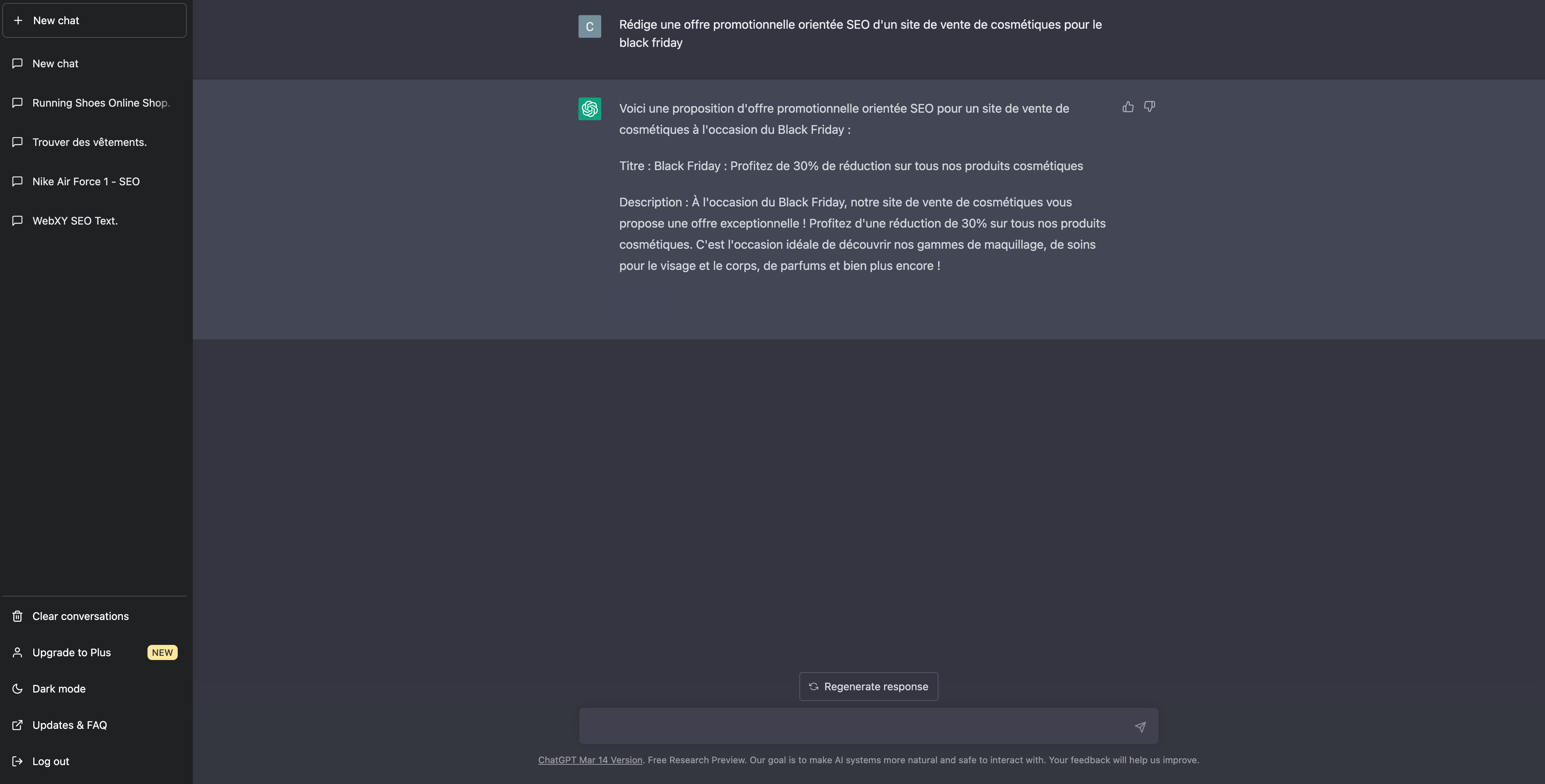Open Running Shoes Online Shop conversation
The image size is (1545, 784).
(95, 102)
